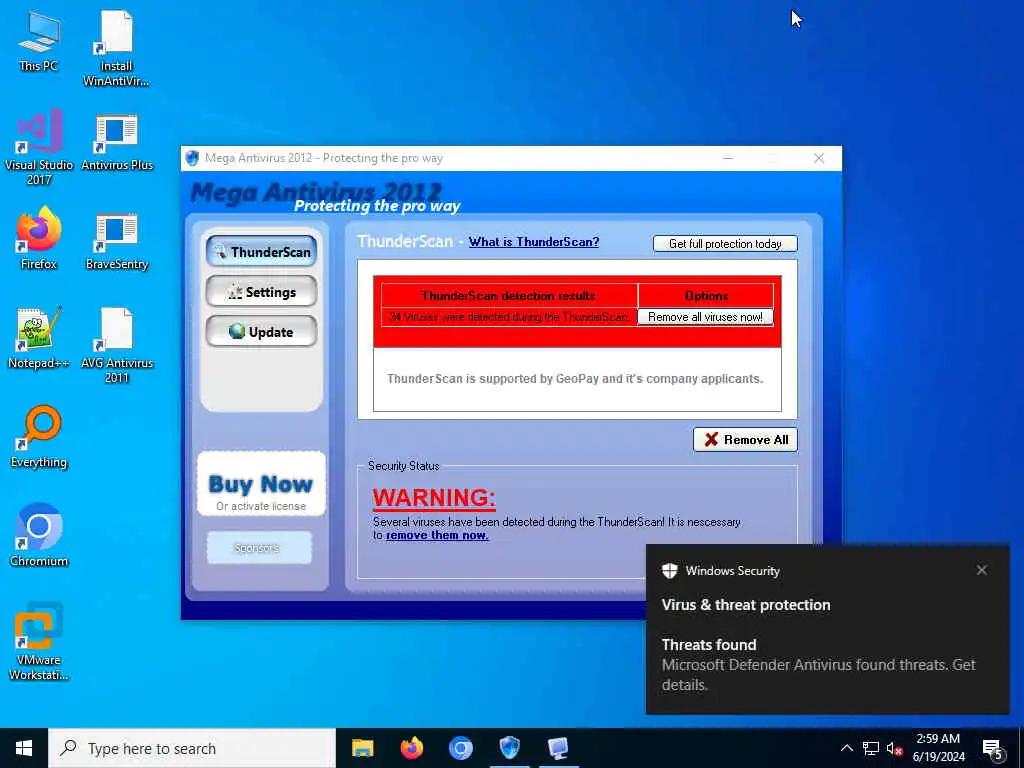Open the Windows Start menu
This screenshot has width=1024, height=768.
coord(24,748)
